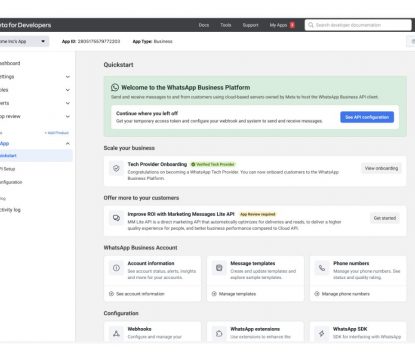Click the WhatsApp extensions card icon
This screenshot has width=415, height=360.
[219, 333]
